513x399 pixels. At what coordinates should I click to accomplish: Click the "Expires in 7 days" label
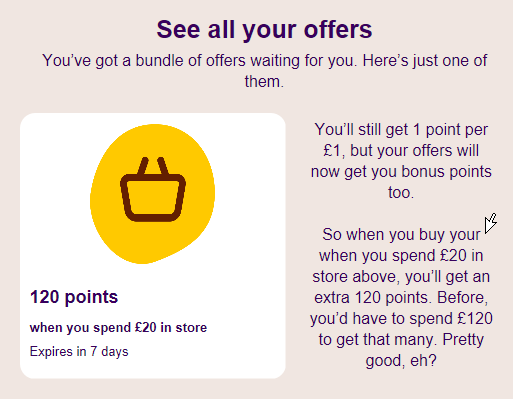(x=79, y=352)
